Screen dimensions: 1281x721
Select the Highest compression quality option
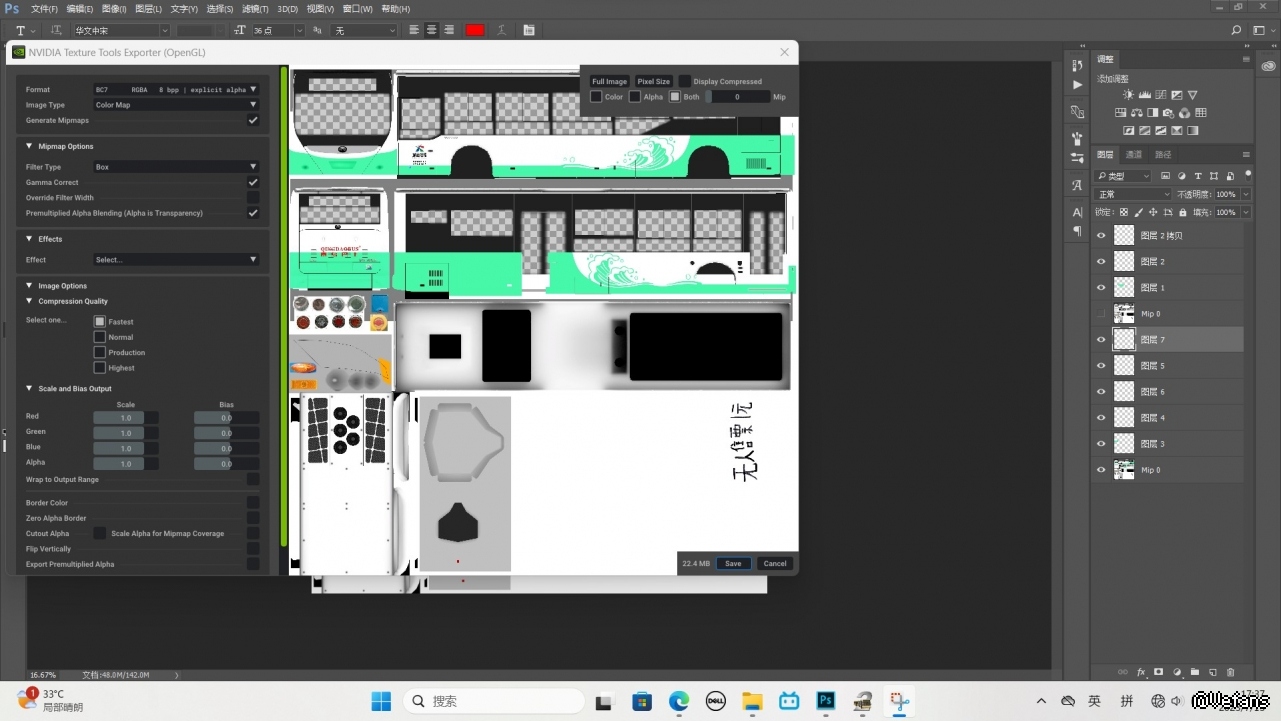point(100,368)
